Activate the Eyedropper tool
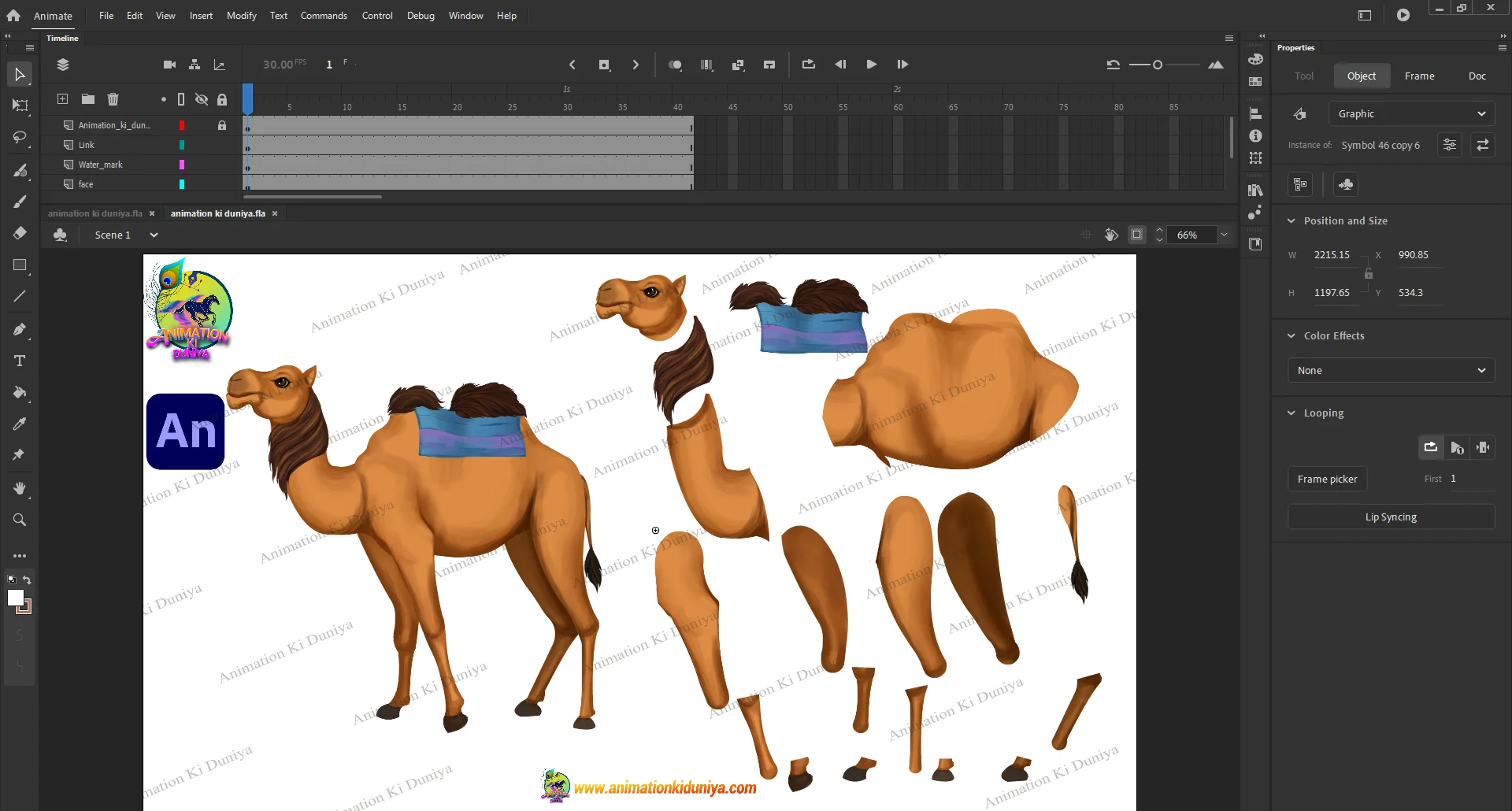The image size is (1512, 811). coord(20,424)
